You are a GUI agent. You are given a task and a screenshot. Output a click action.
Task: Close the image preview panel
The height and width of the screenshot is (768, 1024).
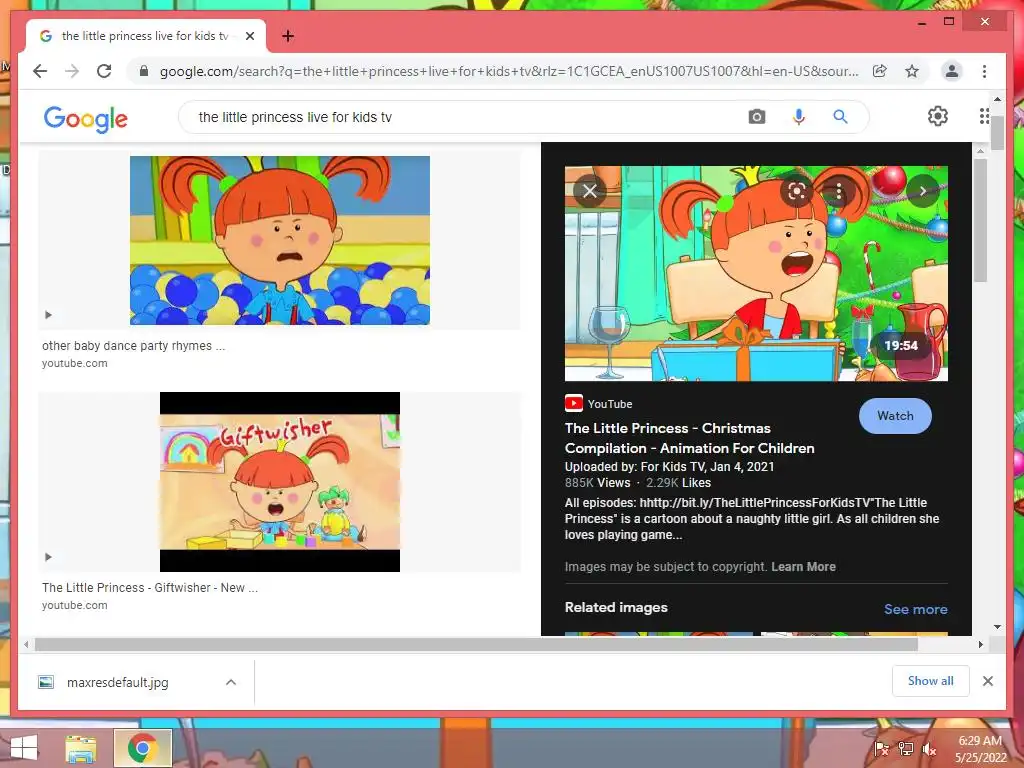pyautogui.click(x=590, y=191)
